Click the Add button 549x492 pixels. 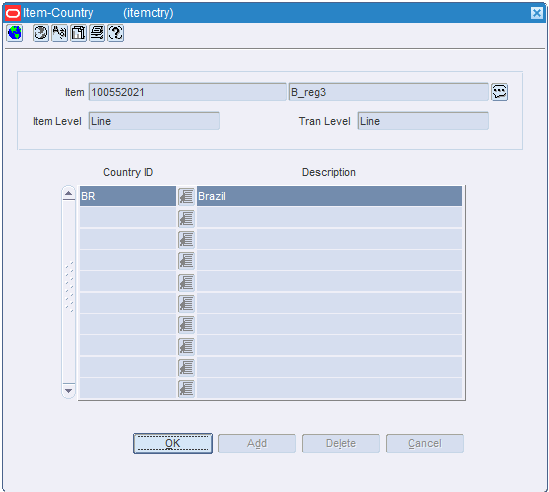click(257, 443)
